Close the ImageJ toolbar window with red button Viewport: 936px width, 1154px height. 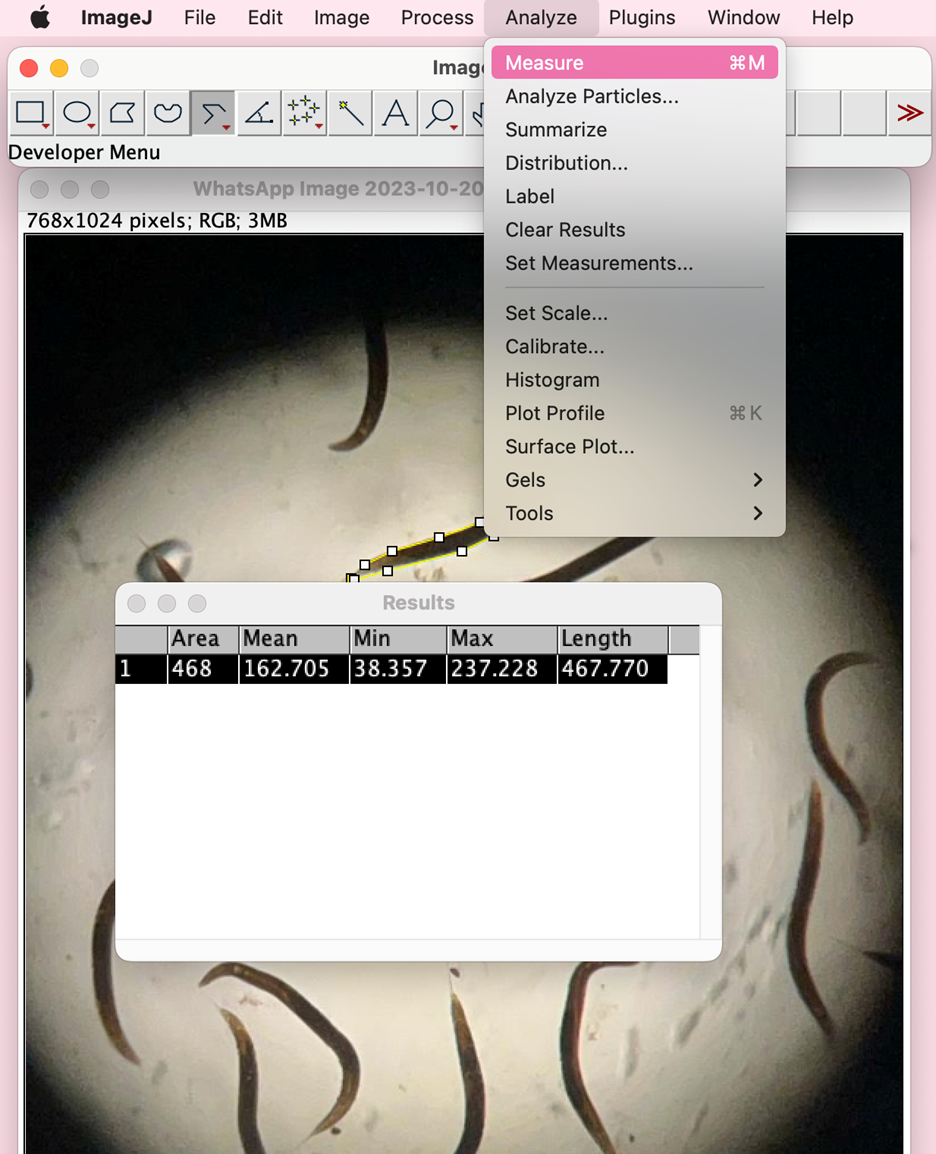coord(29,68)
